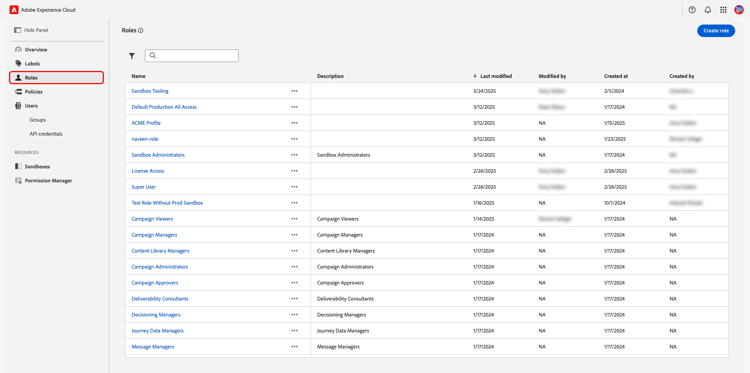Open the app switcher grid icon
Viewport: 750px width, 373px height.
coord(723,10)
